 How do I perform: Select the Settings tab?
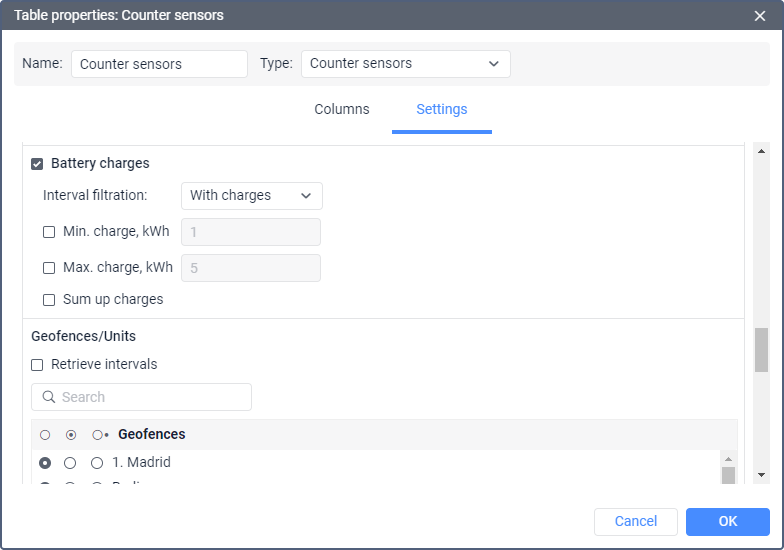[441, 110]
